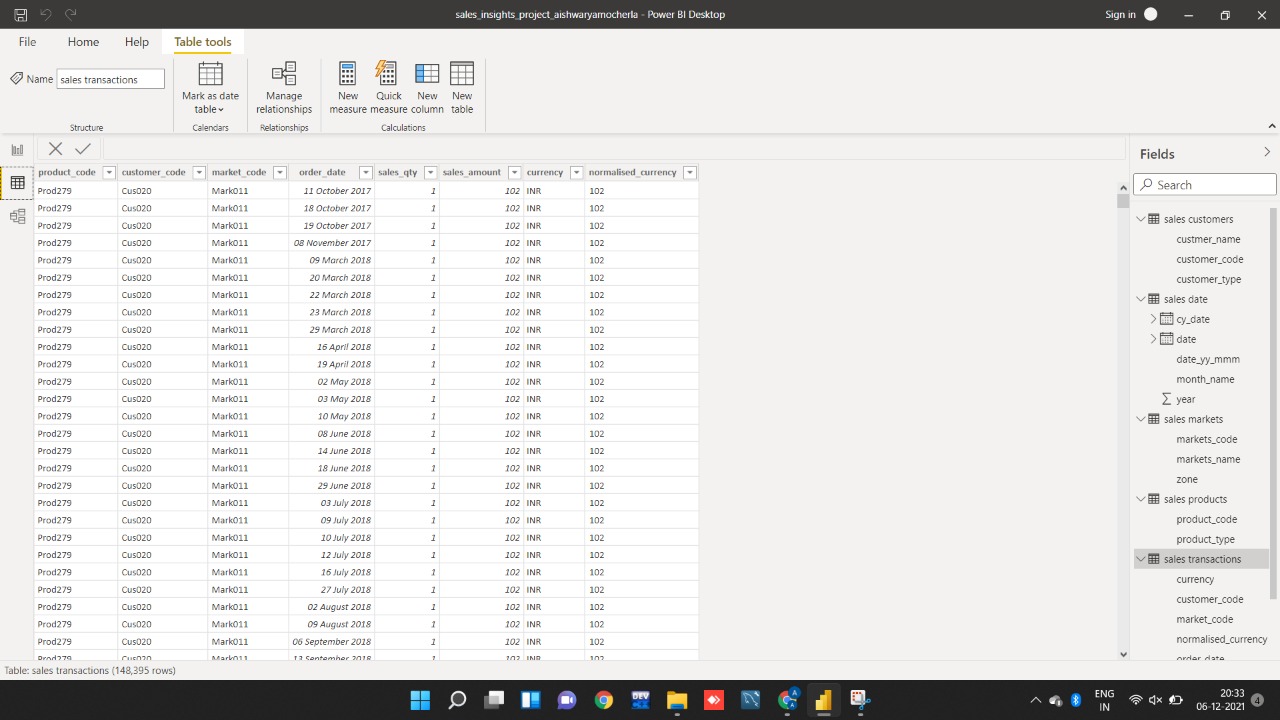Click the Redo arrow icon
Screen dimensions: 1280x720
click(70, 15)
